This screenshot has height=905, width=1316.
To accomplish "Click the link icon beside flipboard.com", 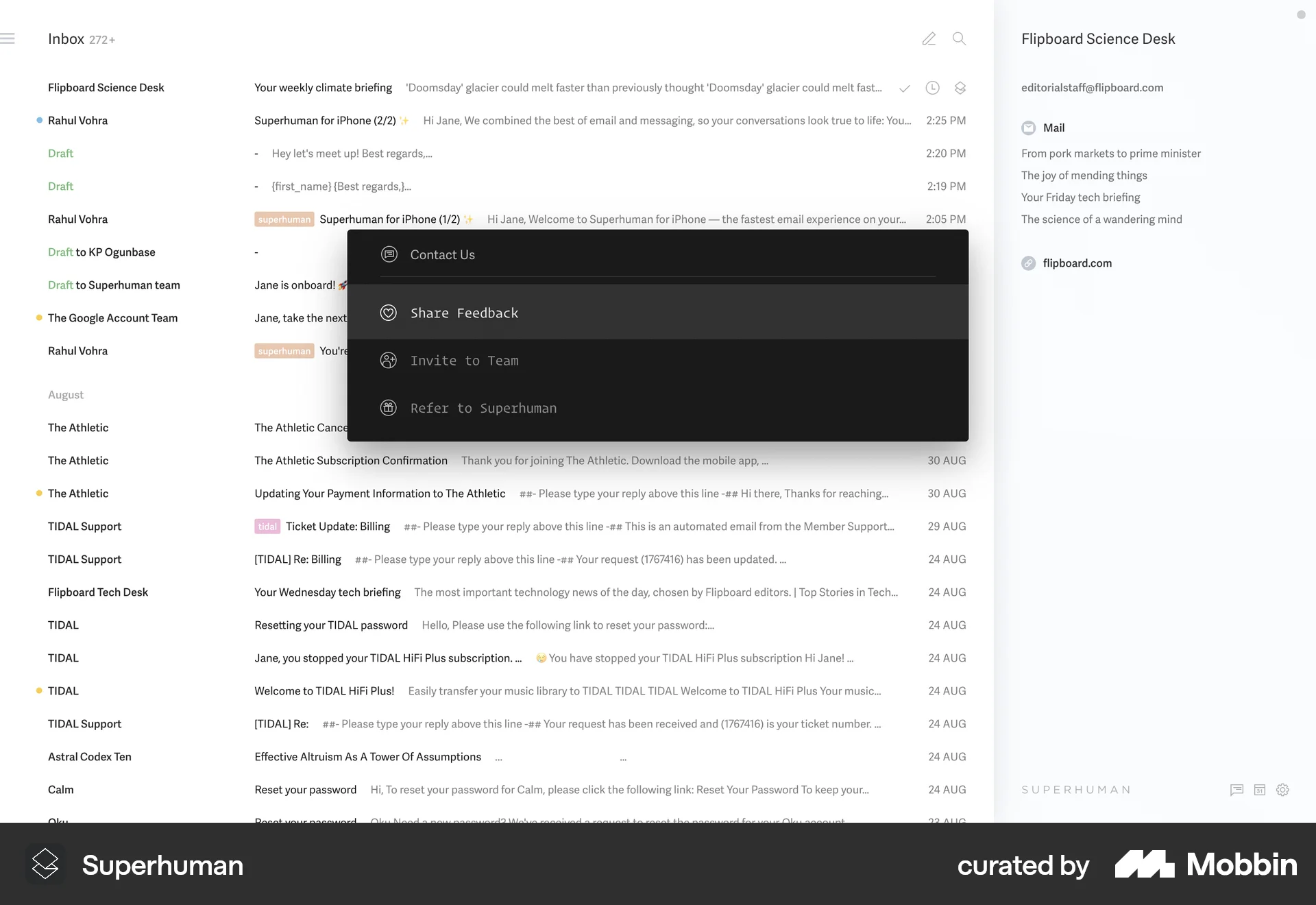I will (1028, 263).
